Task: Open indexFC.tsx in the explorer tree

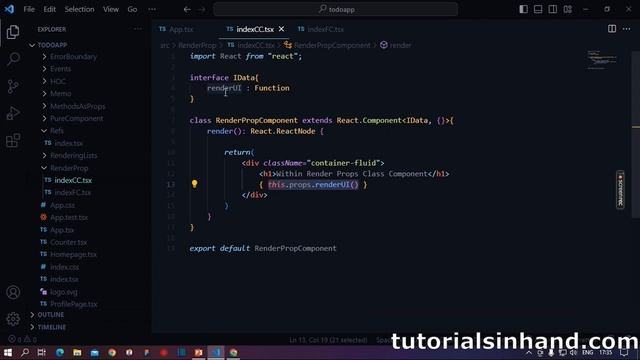Action: pos(73,192)
